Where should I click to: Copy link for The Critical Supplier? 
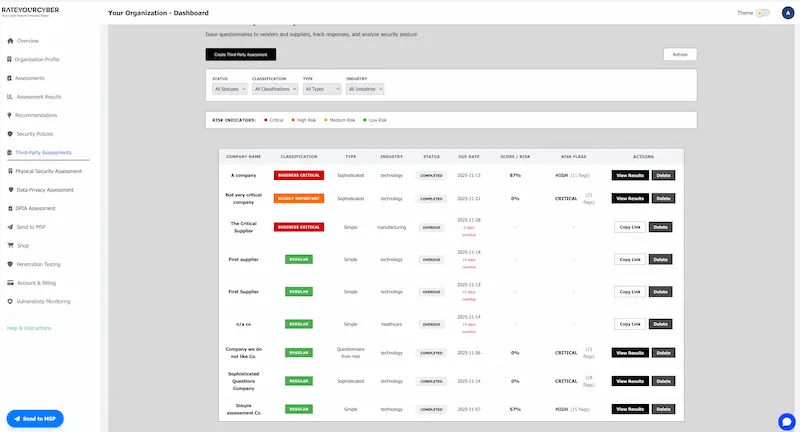[629, 227]
